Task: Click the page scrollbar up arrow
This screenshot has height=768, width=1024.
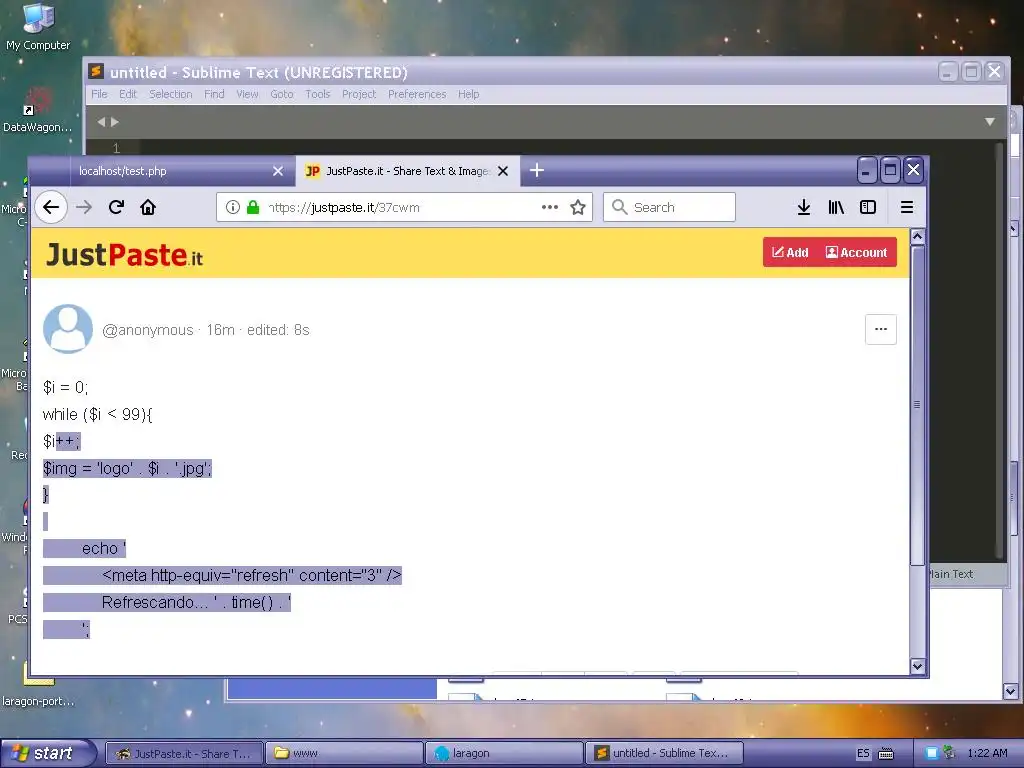Action: [918, 236]
